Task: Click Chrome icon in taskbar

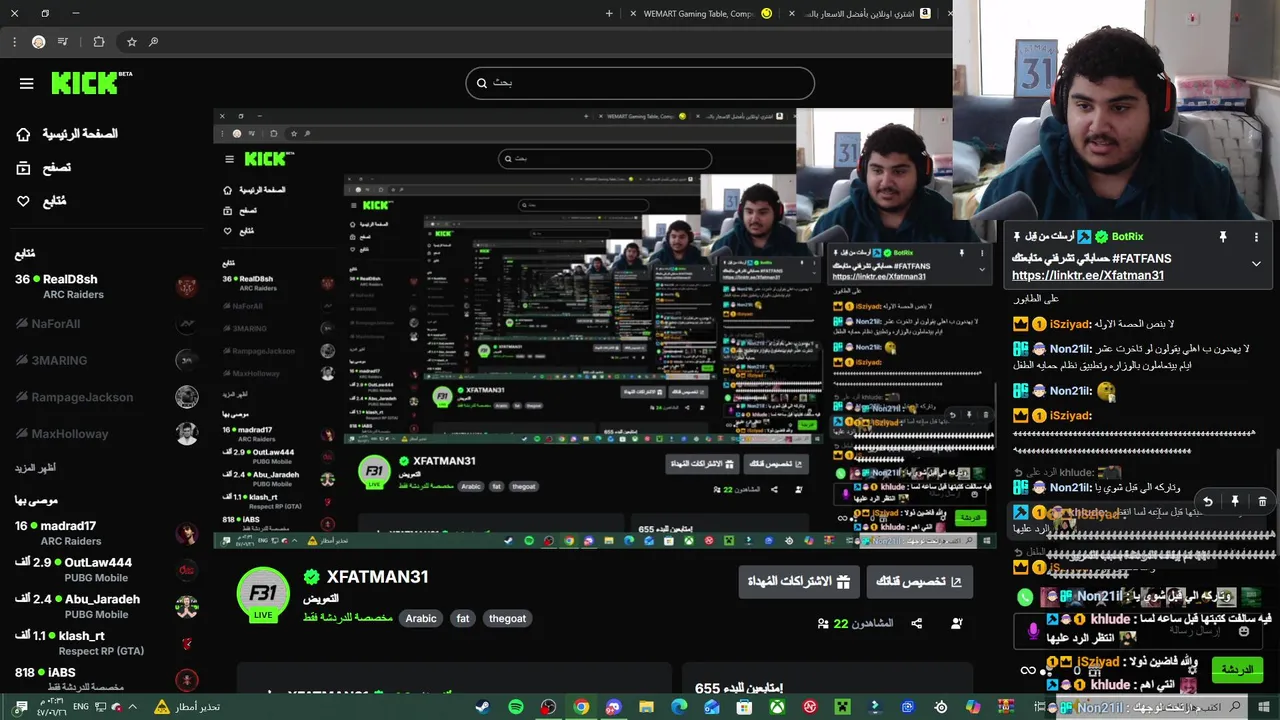Action: (x=581, y=707)
